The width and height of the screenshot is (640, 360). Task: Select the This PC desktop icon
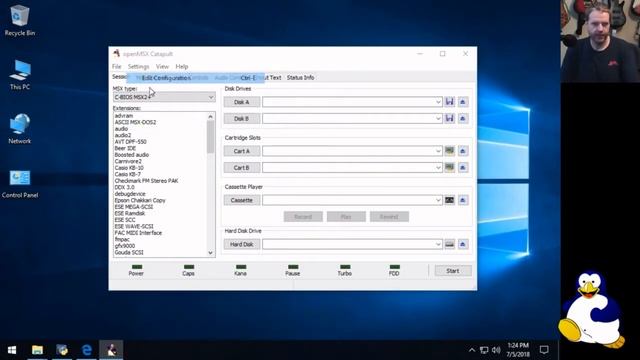pos(20,74)
